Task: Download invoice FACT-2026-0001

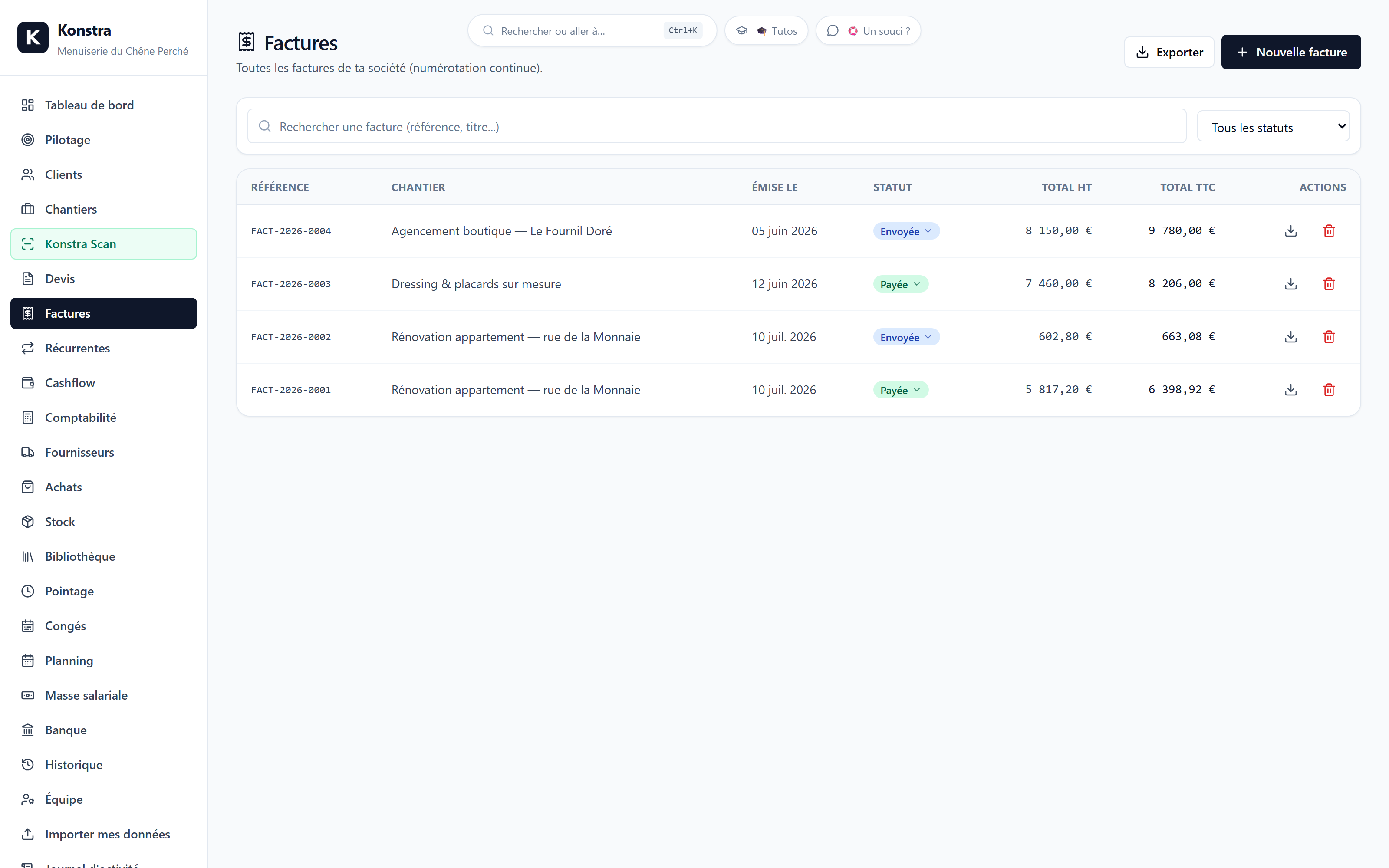Action: tap(1291, 390)
